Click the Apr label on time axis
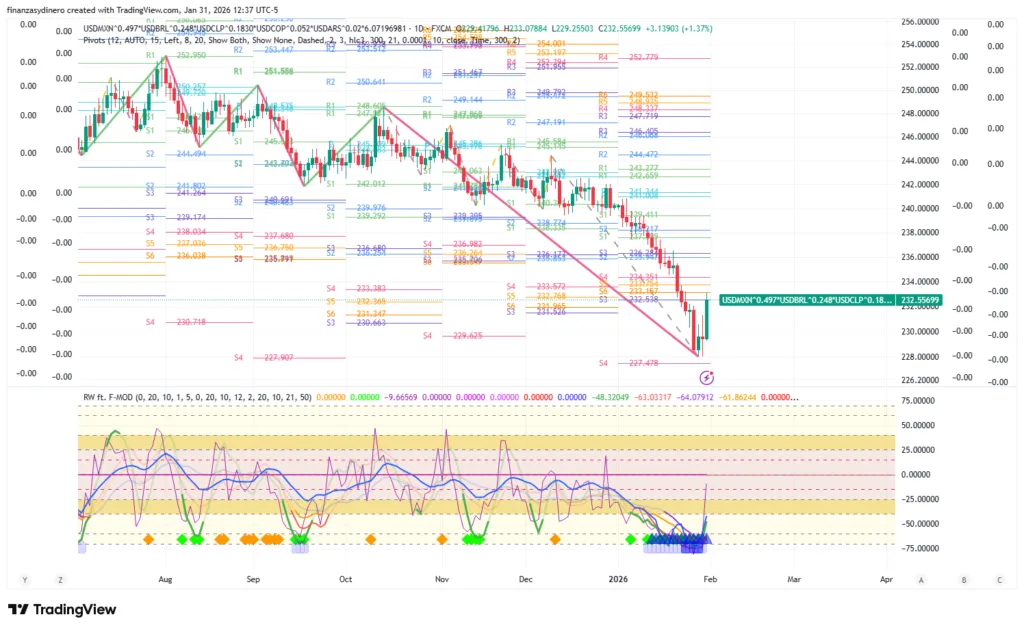Image resolution: width=1024 pixels, height=630 pixels. coord(886,579)
